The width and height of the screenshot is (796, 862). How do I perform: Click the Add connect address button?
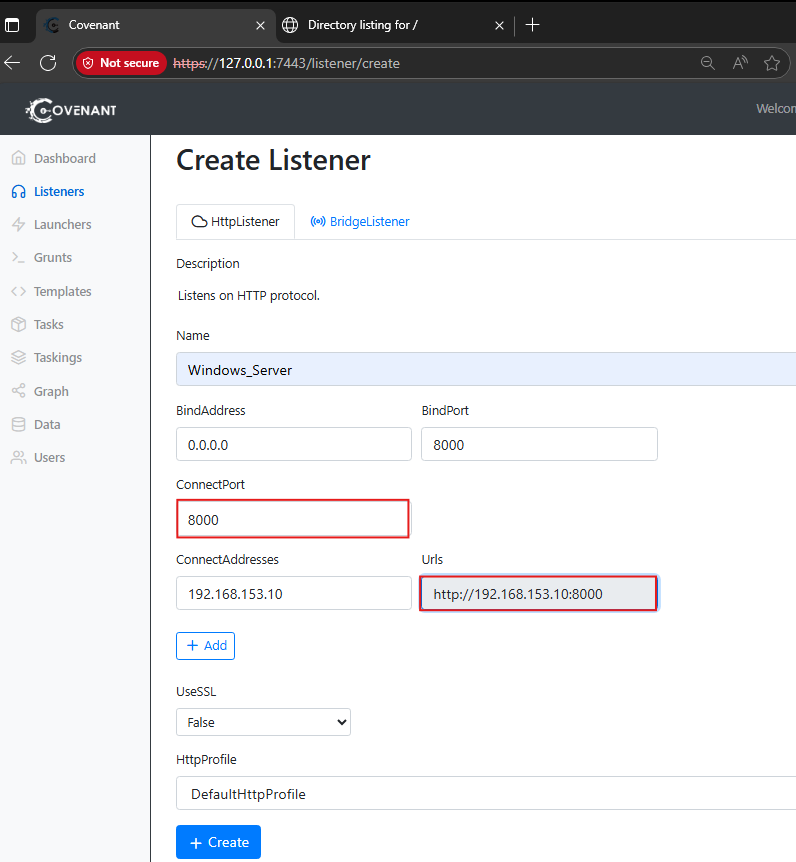[x=206, y=645]
